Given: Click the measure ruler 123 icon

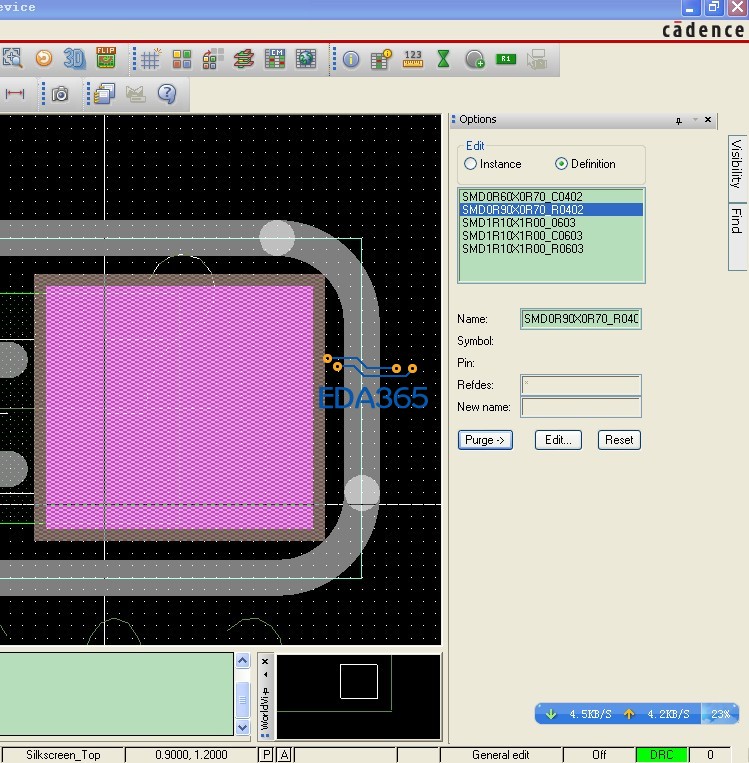Looking at the screenshot, I should [x=412, y=60].
